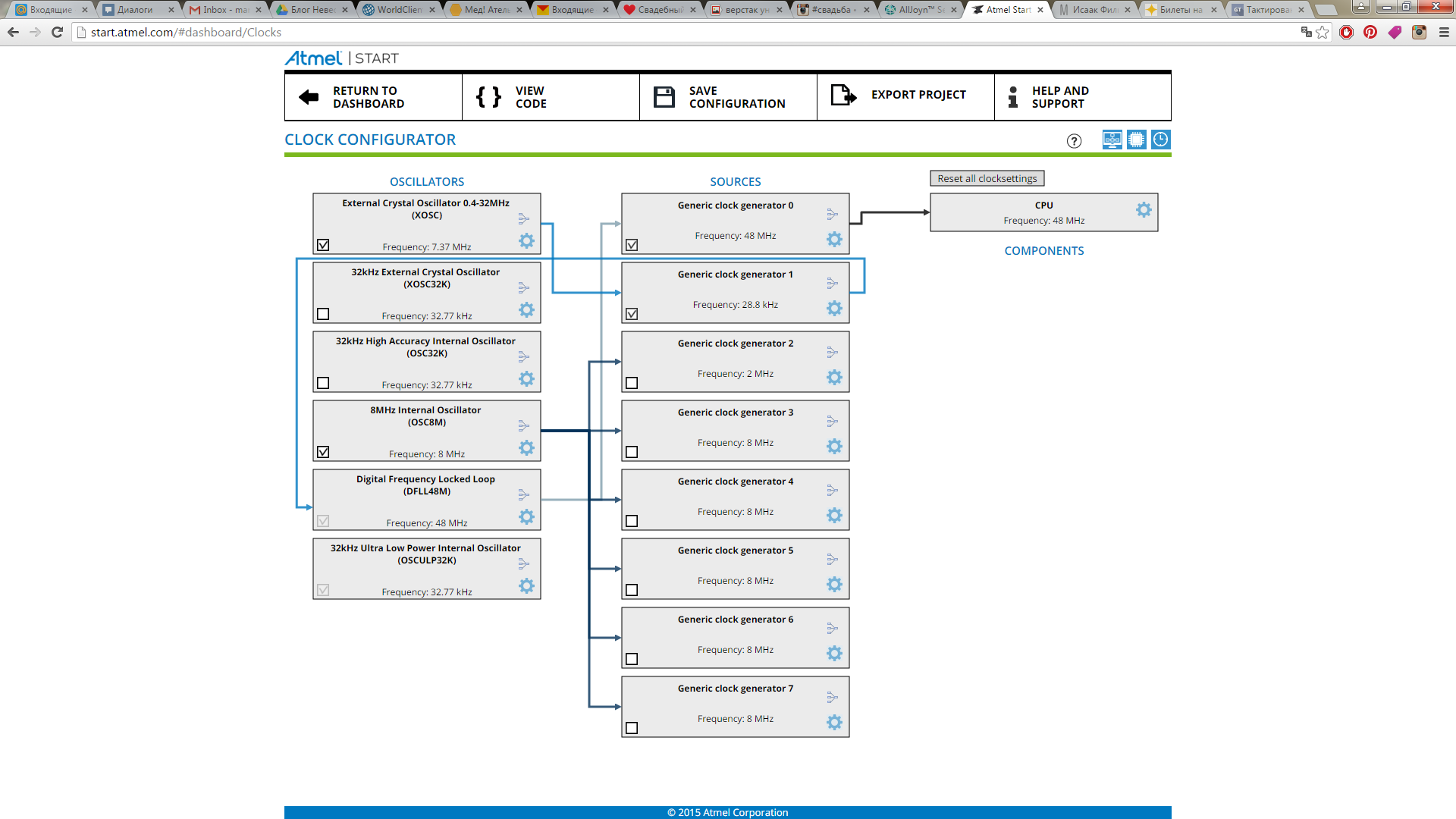Open the clock configurator help question mark
This screenshot has width=1456, height=819.
click(1074, 141)
